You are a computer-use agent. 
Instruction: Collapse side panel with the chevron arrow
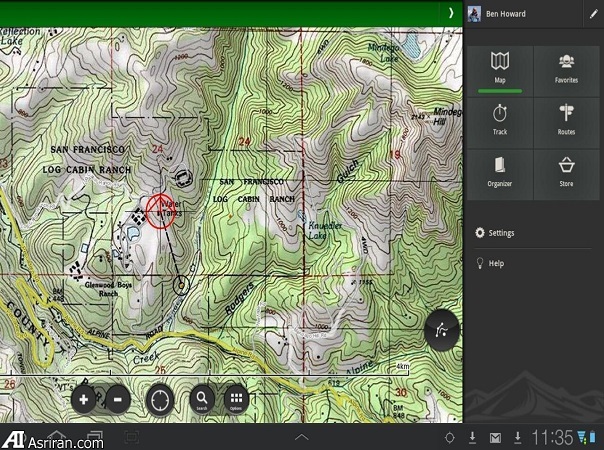coord(450,13)
